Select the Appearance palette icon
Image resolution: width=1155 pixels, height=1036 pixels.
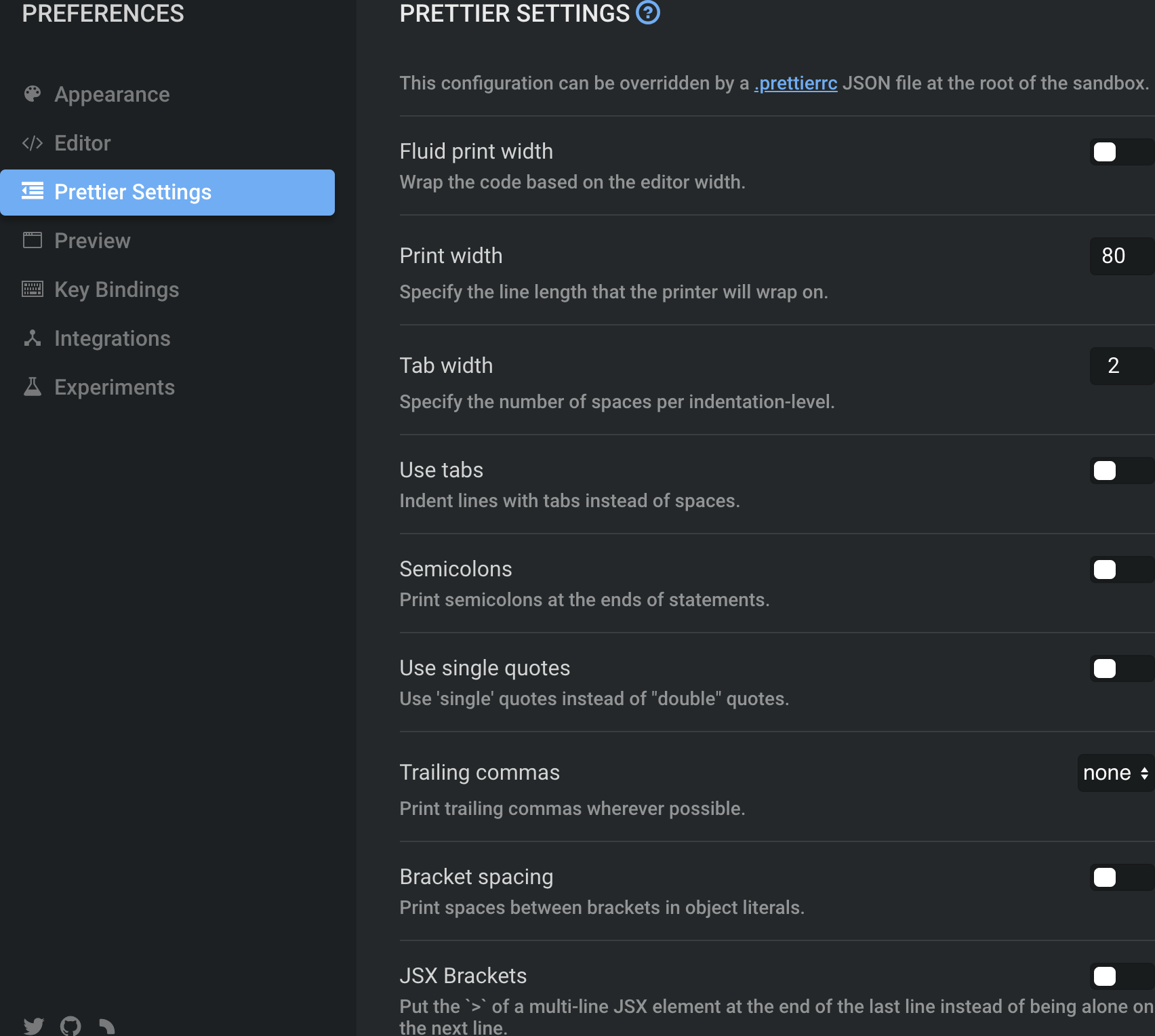(x=32, y=94)
